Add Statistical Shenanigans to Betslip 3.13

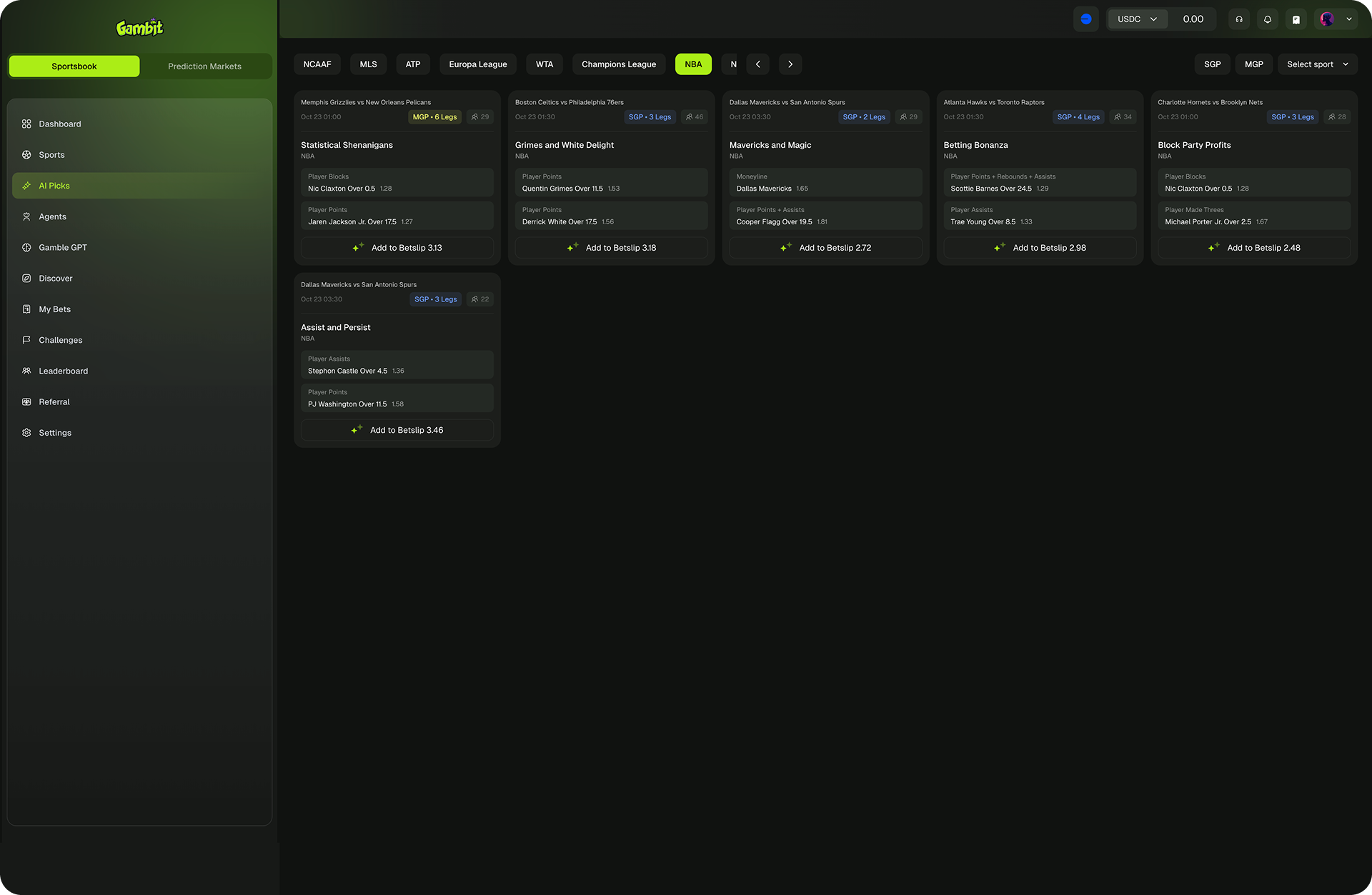(397, 248)
